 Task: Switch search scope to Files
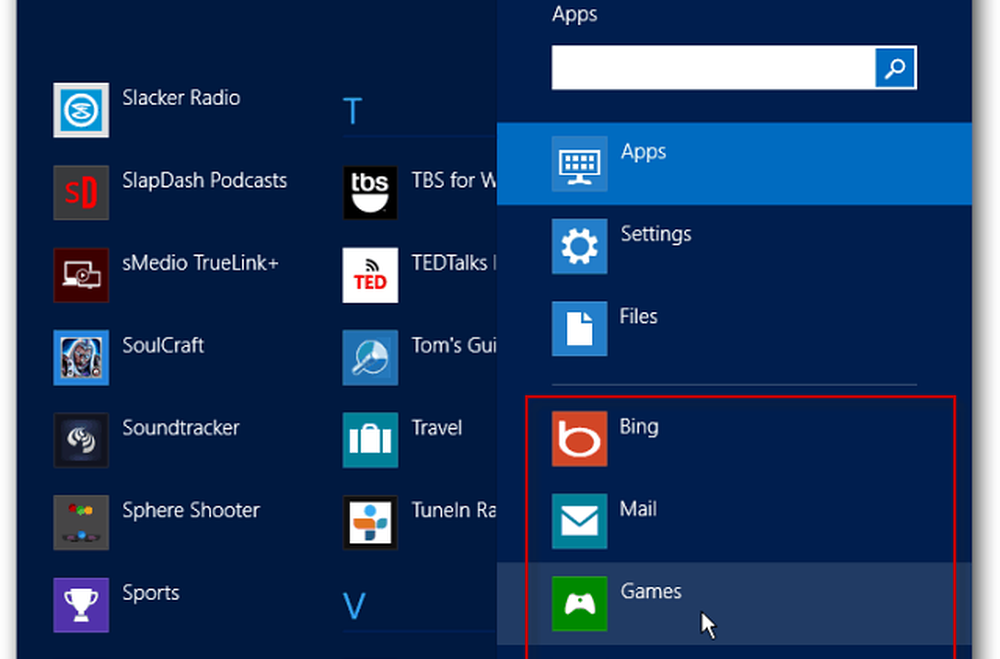[x=636, y=316]
